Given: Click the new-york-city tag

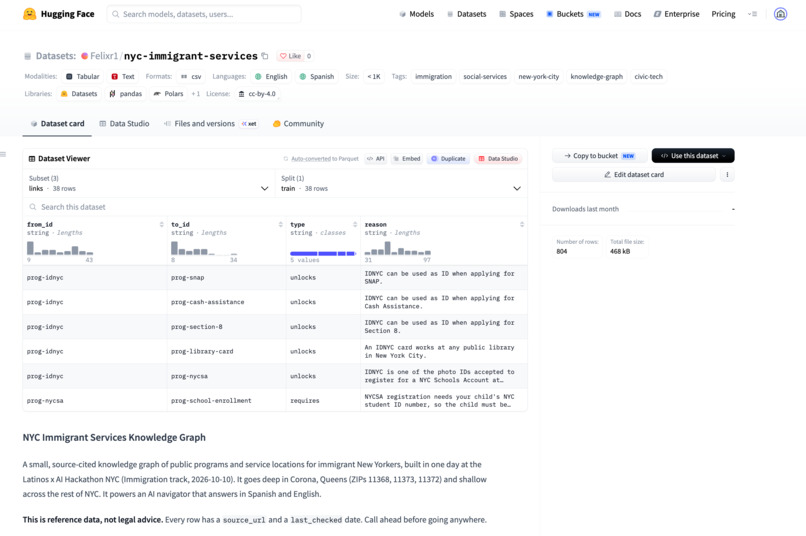Looking at the screenshot, I should [538, 76].
